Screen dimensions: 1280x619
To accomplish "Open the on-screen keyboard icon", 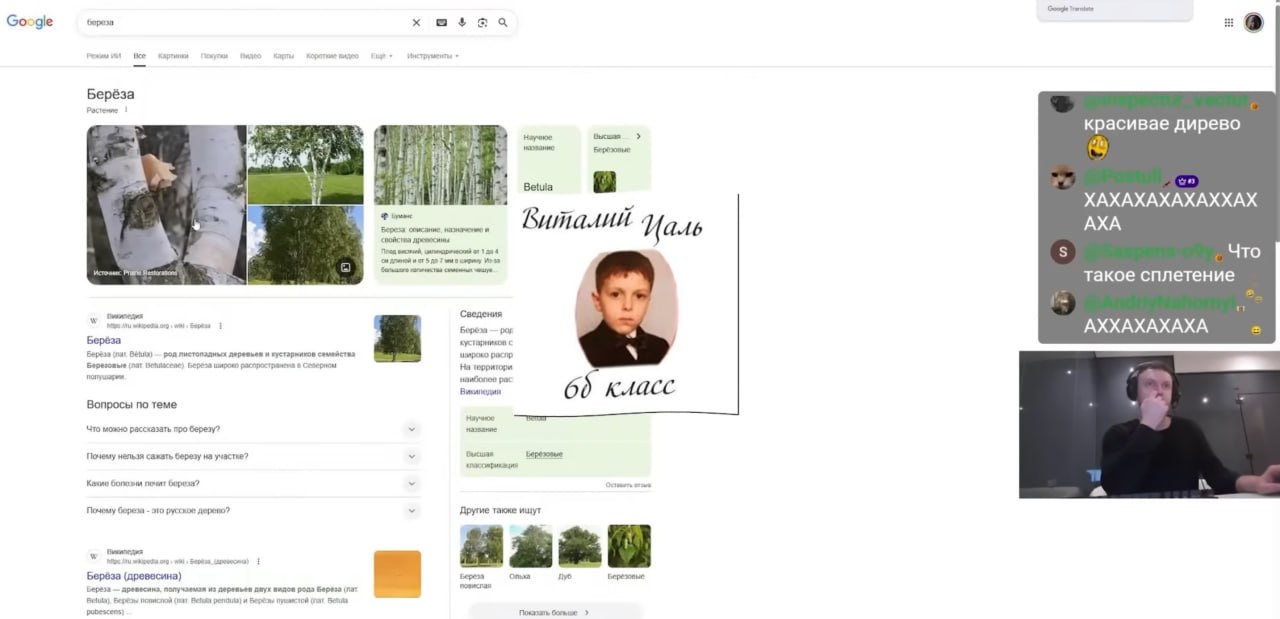I will click(x=441, y=22).
